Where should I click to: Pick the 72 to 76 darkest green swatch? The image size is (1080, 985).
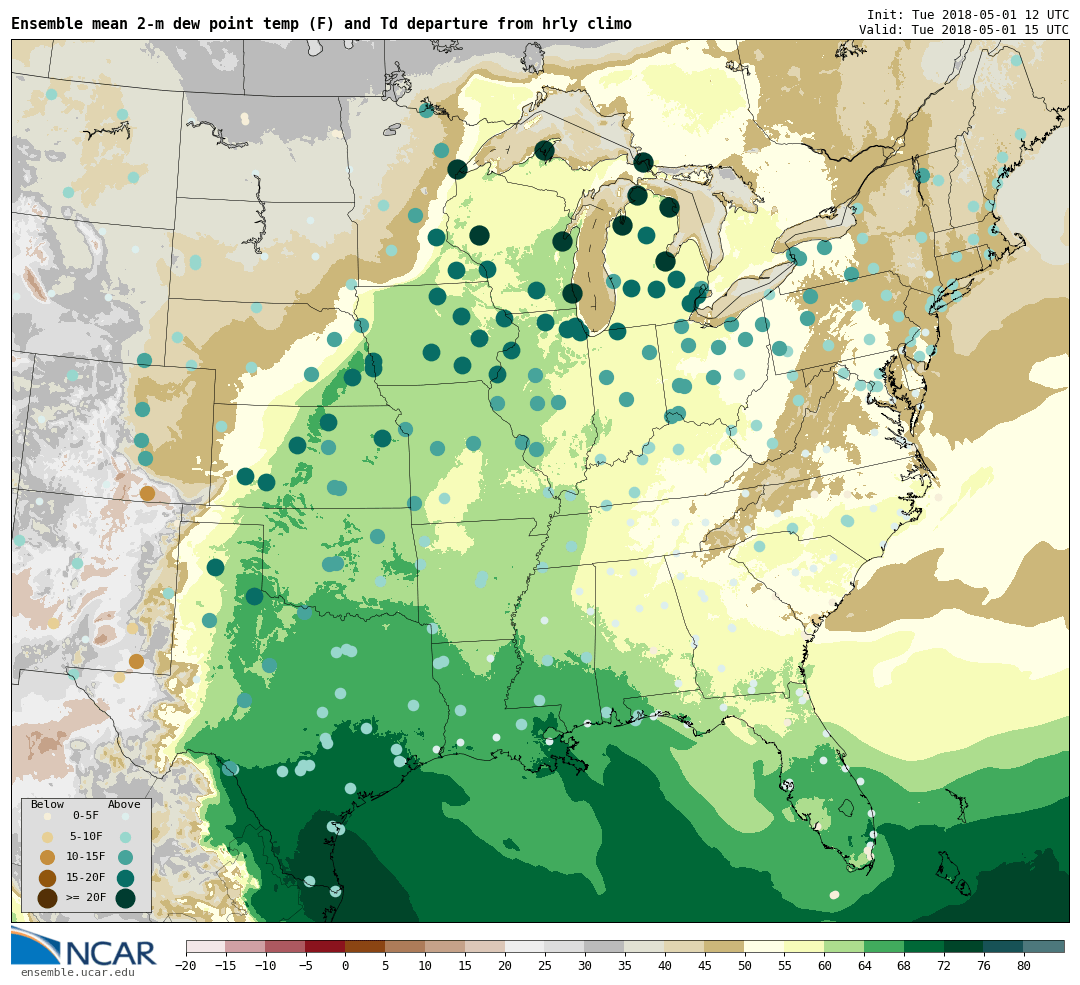point(964,946)
